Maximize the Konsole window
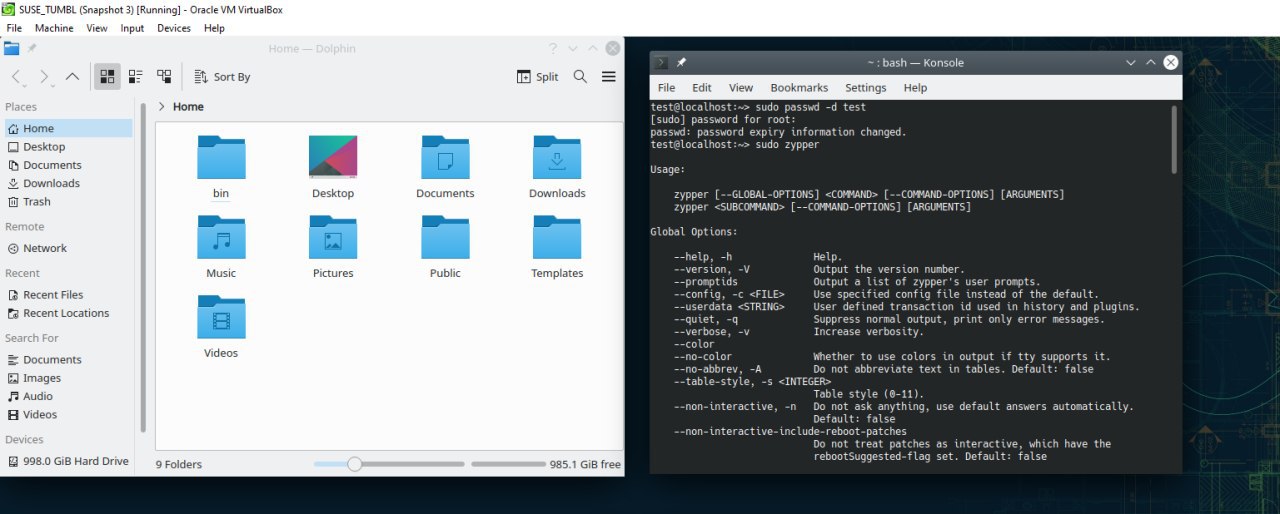Screen dimensions: 1280x514 click(x=1151, y=62)
